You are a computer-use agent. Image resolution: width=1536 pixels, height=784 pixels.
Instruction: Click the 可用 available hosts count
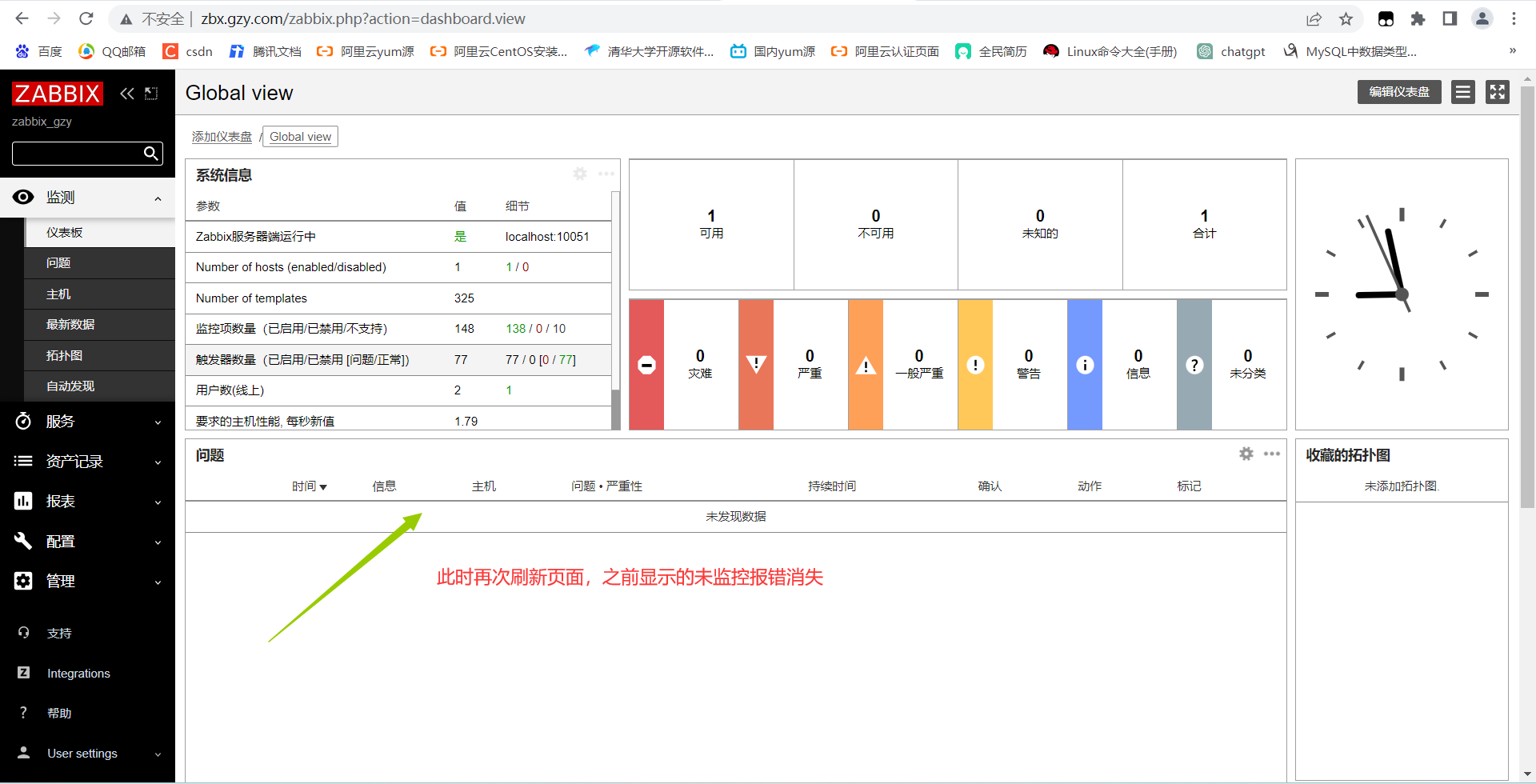click(711, 224)
